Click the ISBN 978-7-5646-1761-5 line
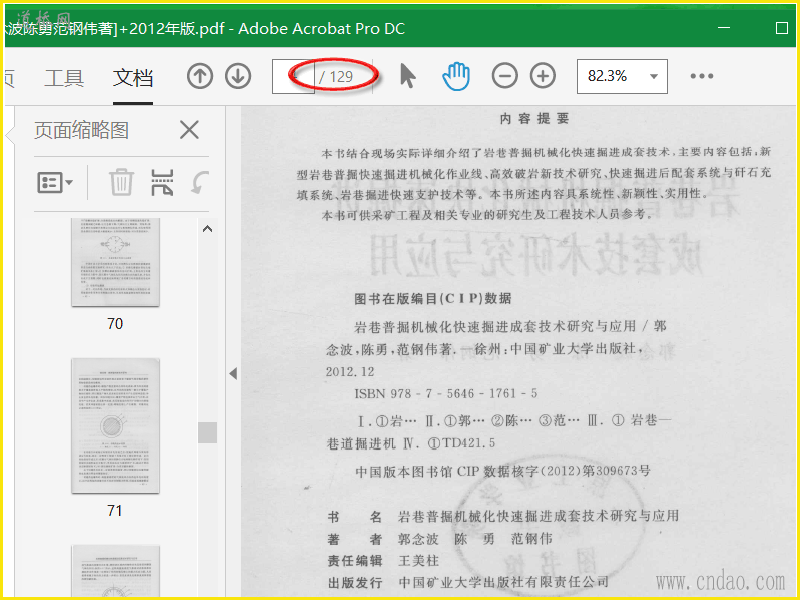The image size is (800, 600). click(445, 393)
